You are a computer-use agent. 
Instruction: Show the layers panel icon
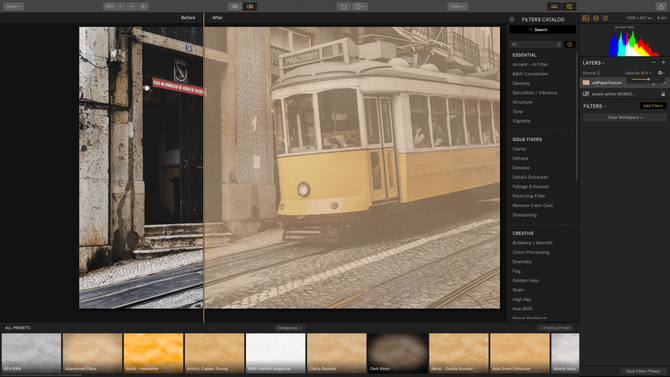pyautogui.click(x=596, y=18)
